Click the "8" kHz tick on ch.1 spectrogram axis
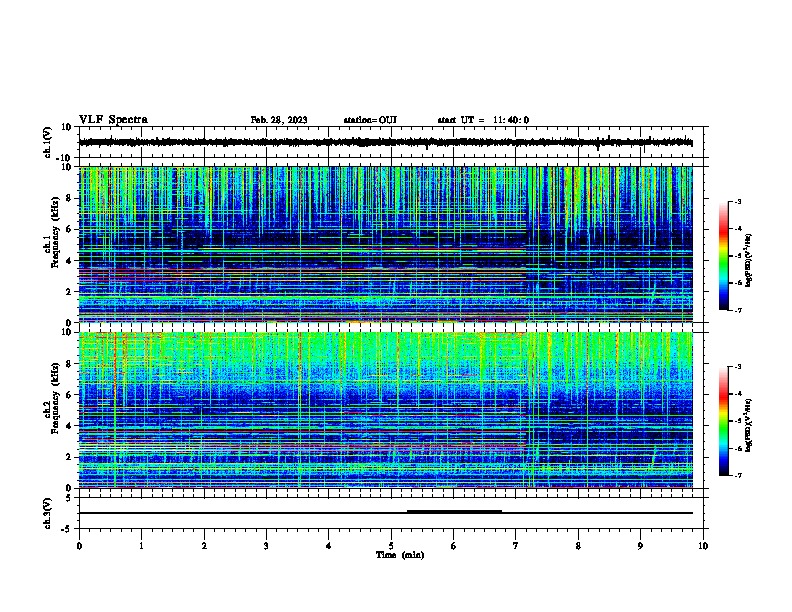Viewport: 792px width, 612px height. click(x=69, y=198)
